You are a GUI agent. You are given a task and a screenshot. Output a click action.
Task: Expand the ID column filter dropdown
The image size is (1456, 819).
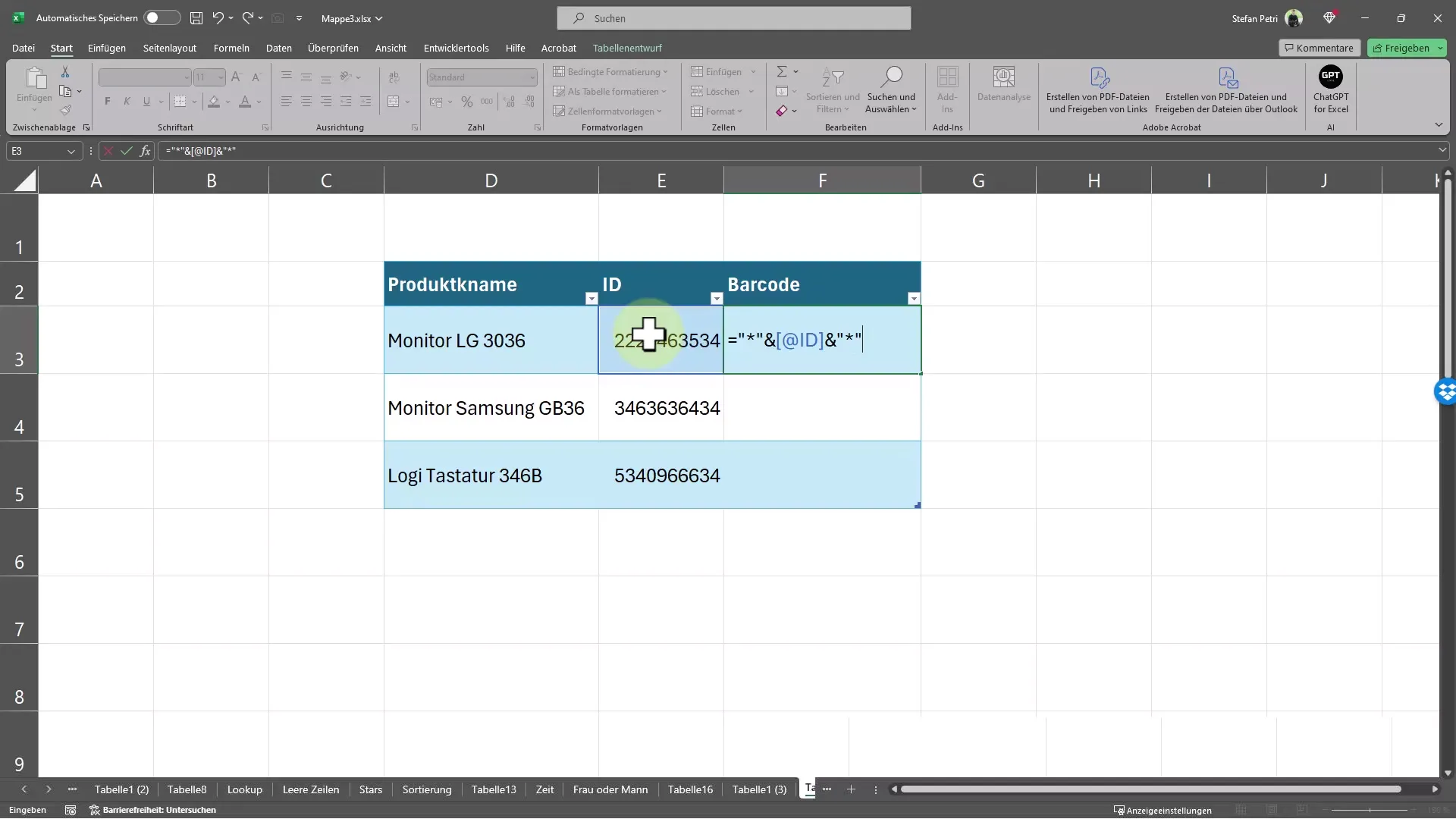pyautogui.click(x=715, y=298)
